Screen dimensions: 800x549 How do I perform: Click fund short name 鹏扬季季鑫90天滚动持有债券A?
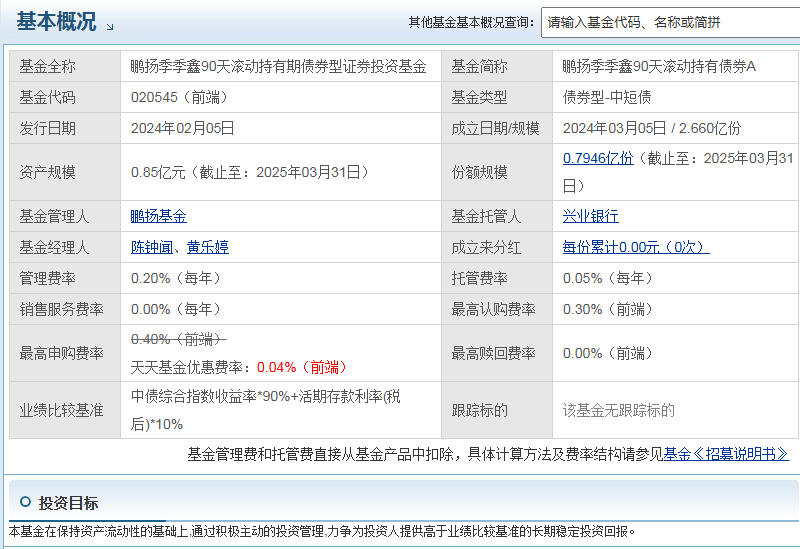tap(659, 66)
